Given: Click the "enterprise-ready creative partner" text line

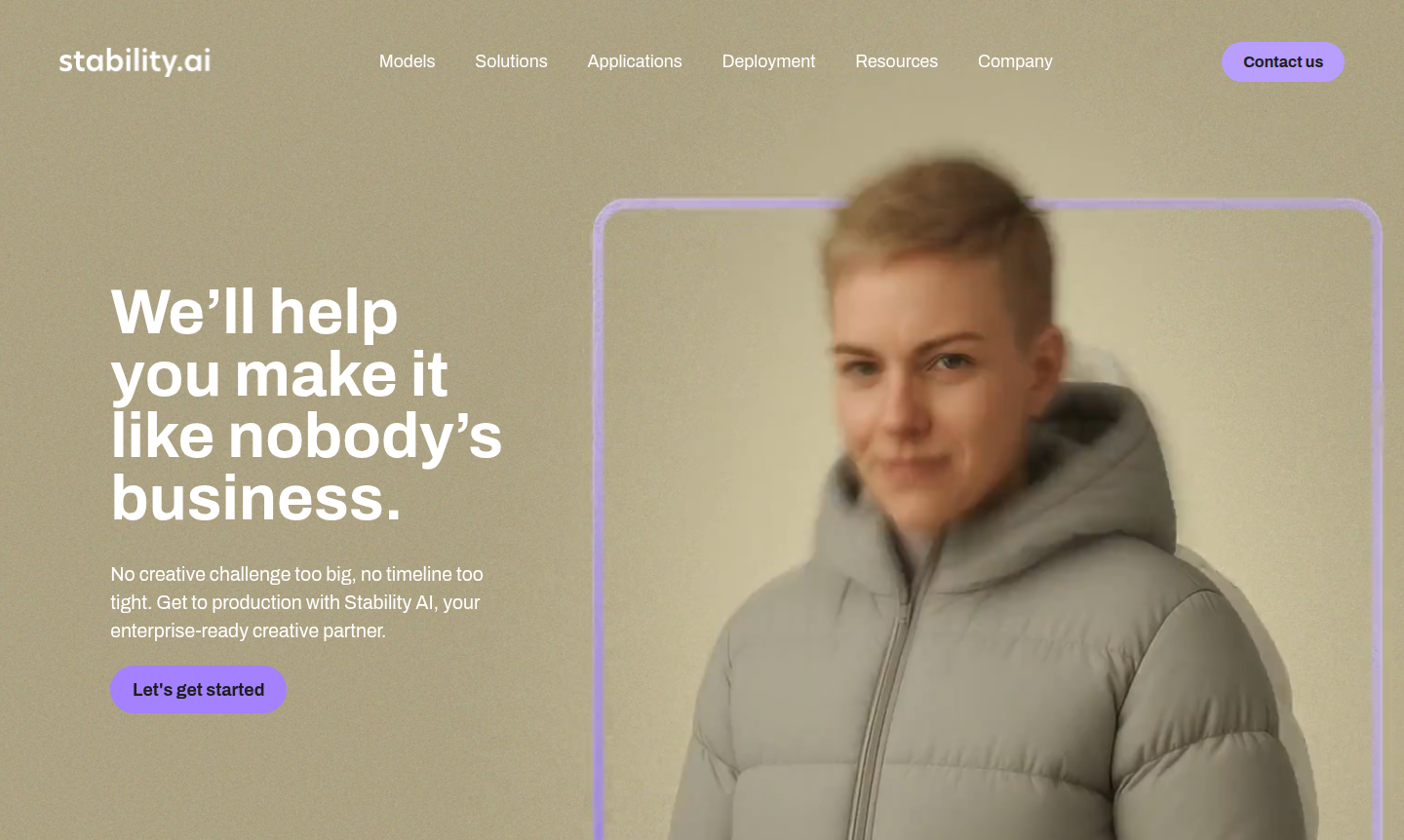Looking at the screenshot, I should coord(248,630).
